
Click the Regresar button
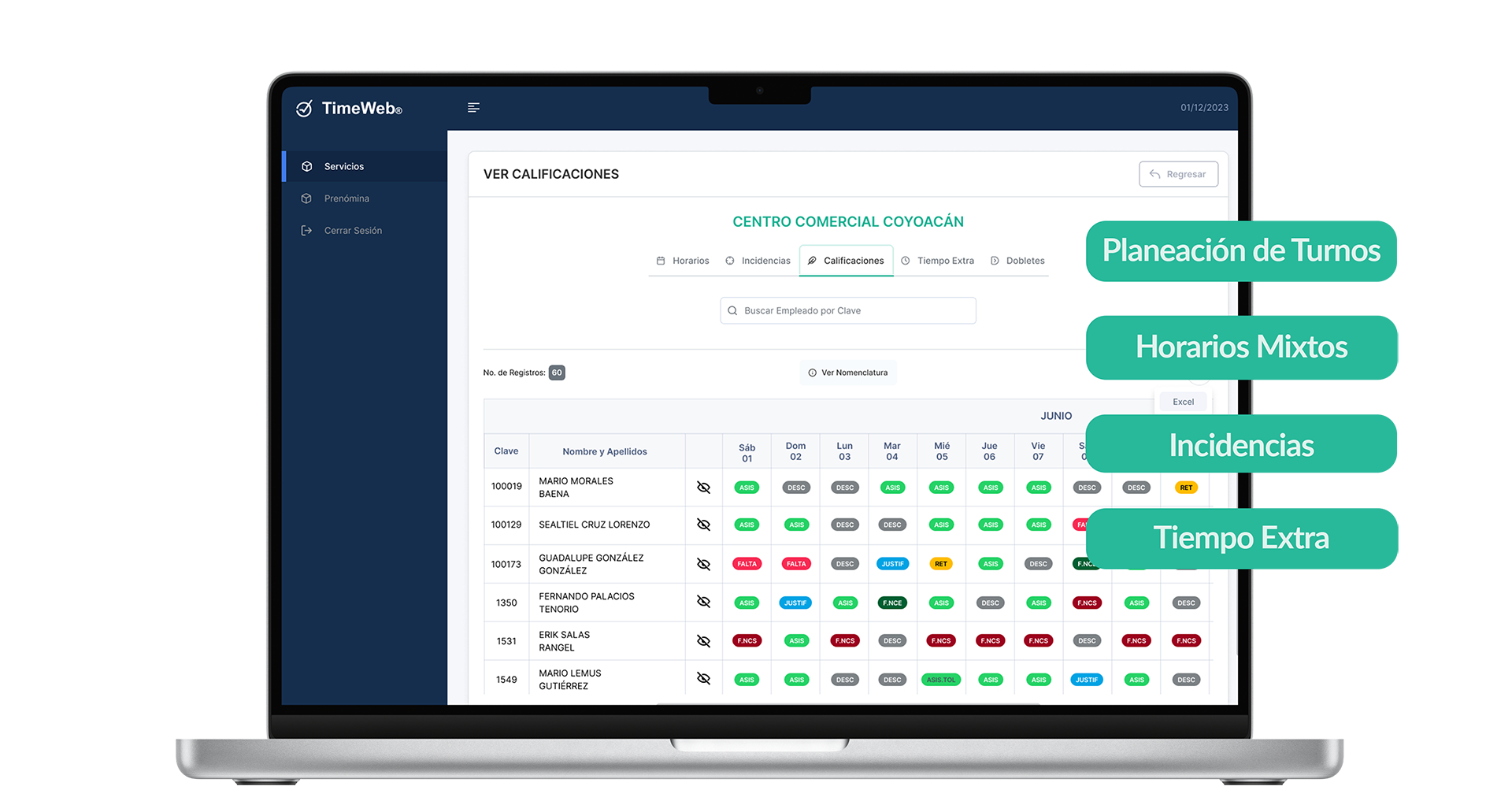(x=1178, y=174)
